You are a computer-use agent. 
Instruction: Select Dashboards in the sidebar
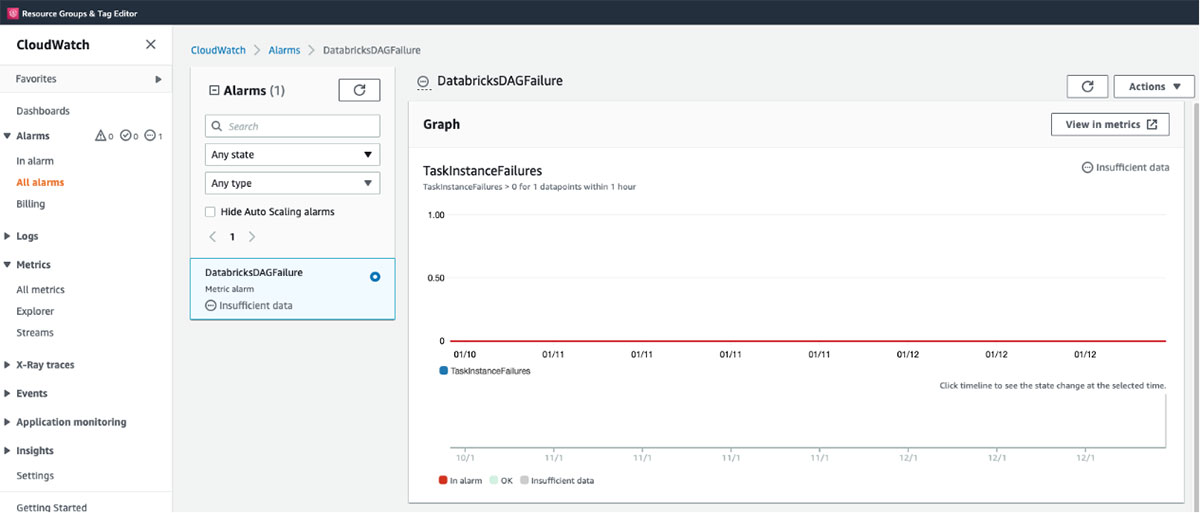(43, 111)
